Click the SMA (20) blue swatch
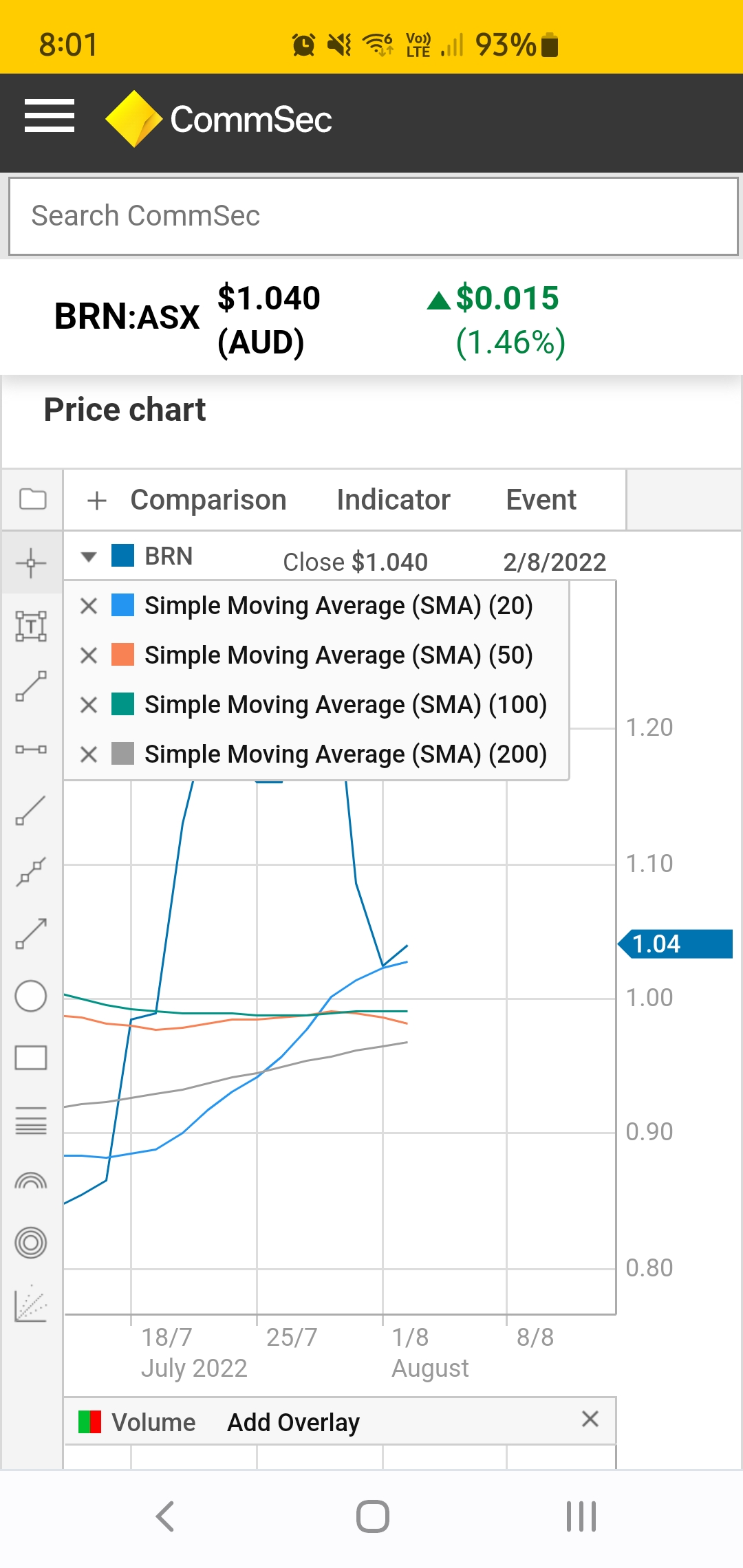The width and height of the screenshot is (743, 1568). [x=122, y=605]
